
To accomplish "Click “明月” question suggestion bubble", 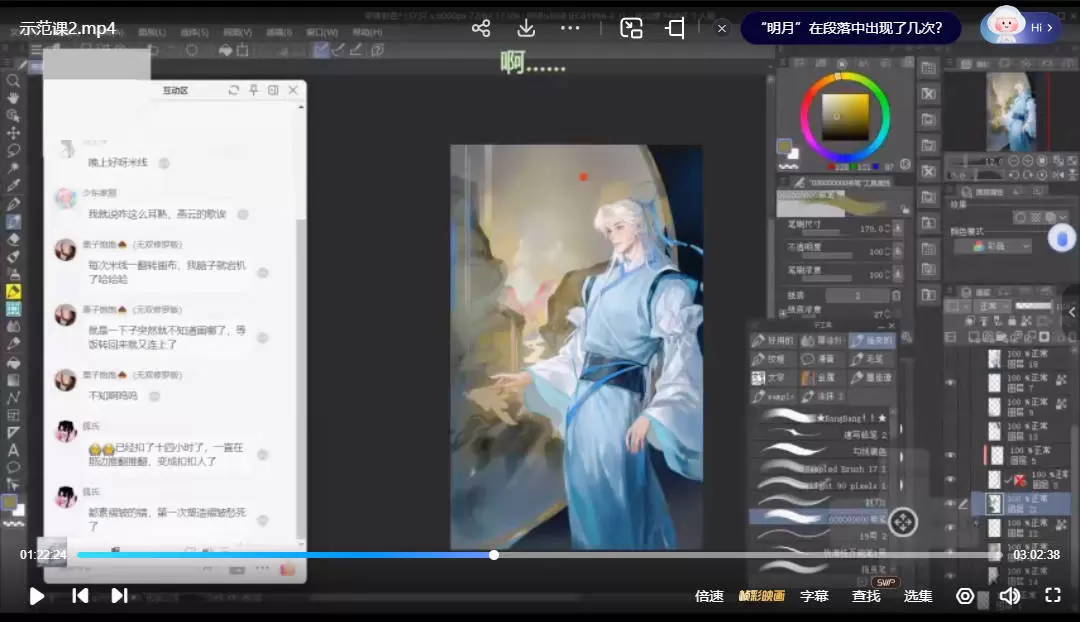I will tap(850, 28).
